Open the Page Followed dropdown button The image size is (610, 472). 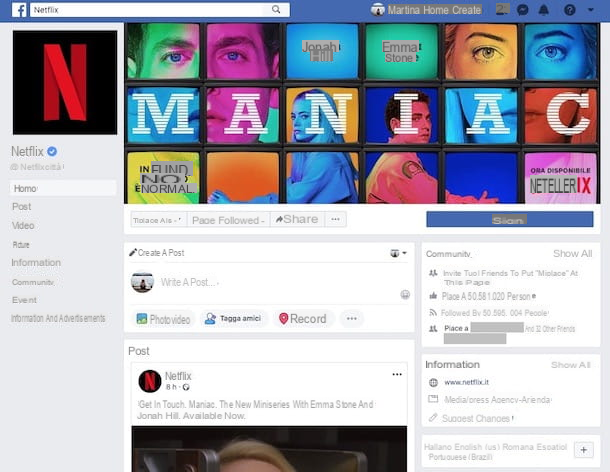click(229, 220)
